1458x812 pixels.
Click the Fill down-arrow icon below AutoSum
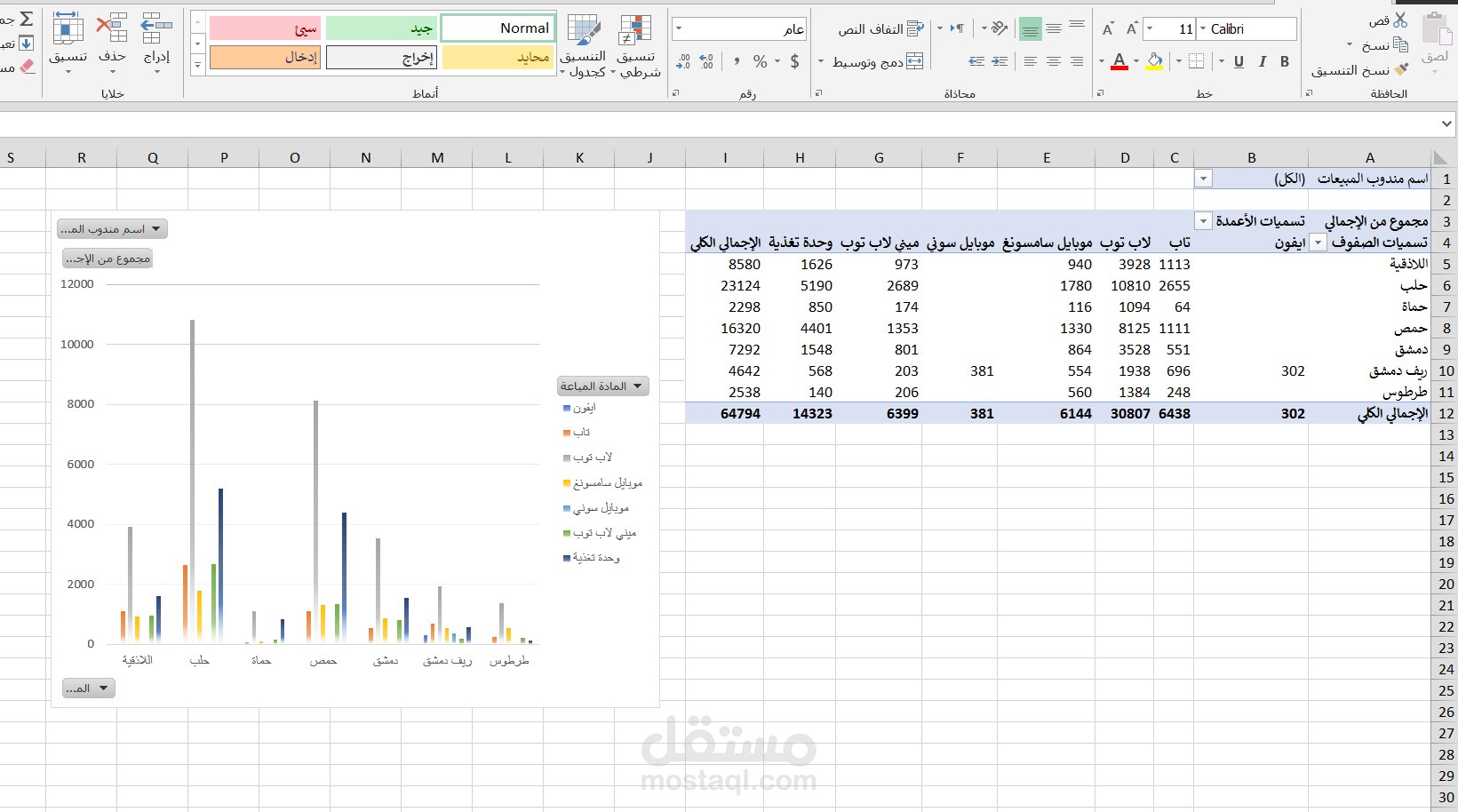click(x=26, y=43)
